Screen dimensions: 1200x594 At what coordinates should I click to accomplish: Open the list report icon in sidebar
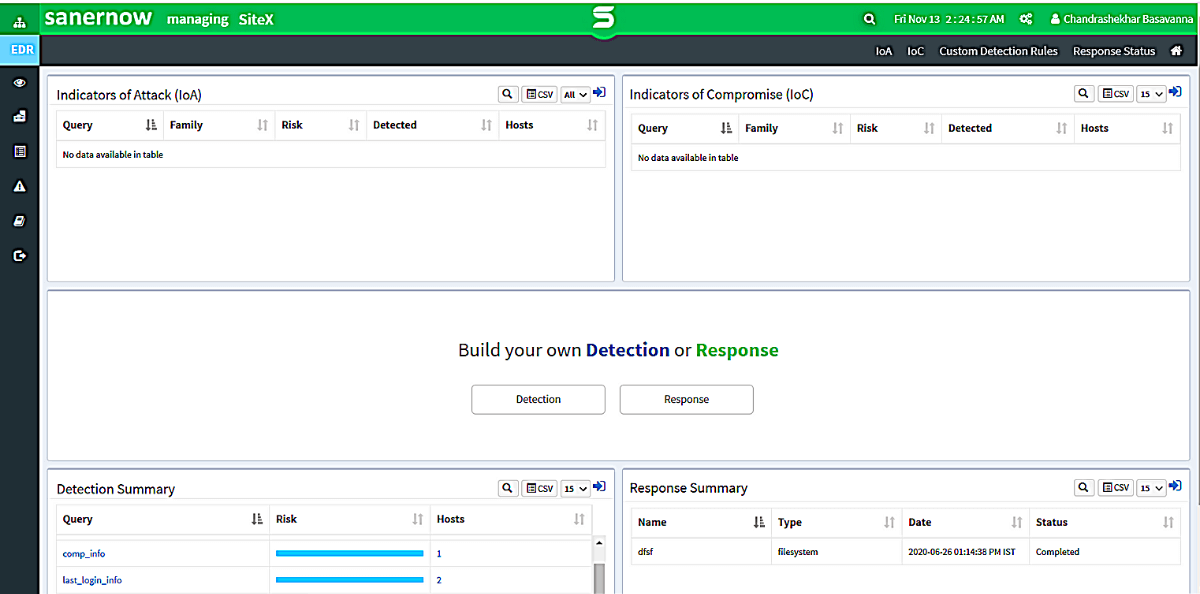click(x=19, y=152)
